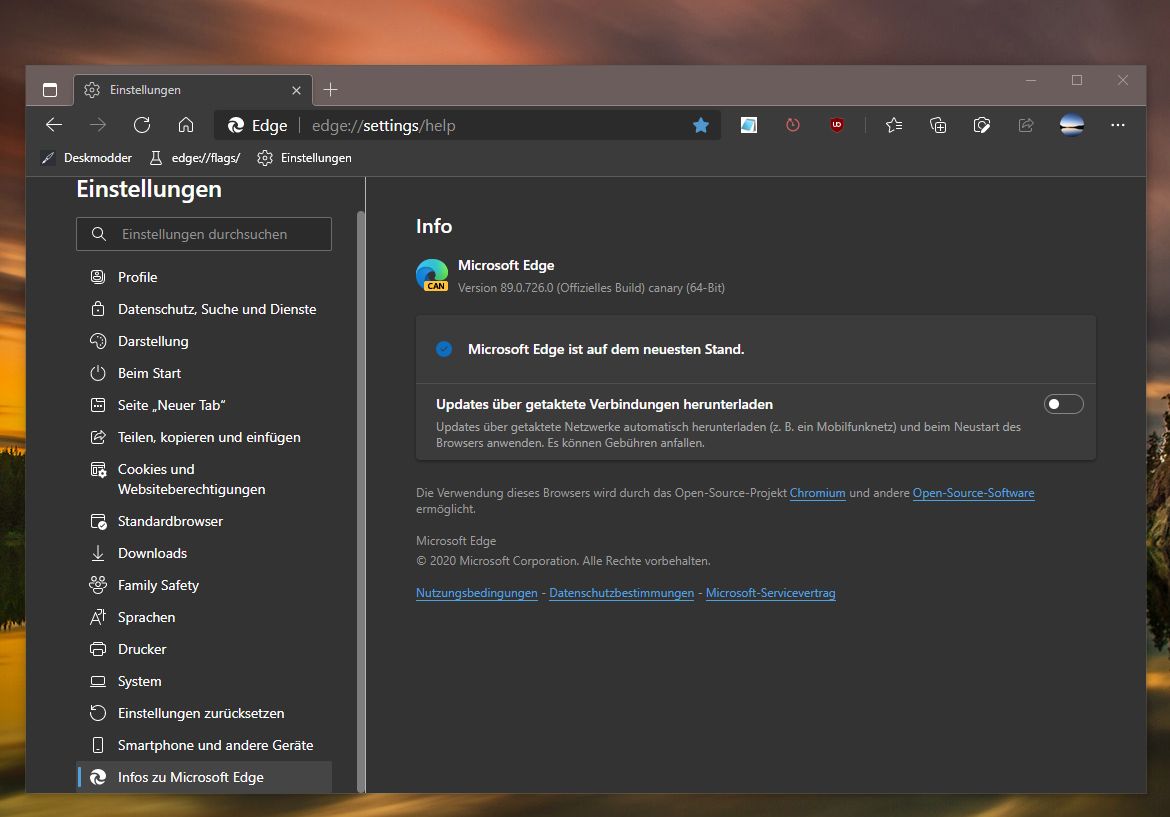Viewport: 1170px width, 817px height.
Task: Click the Edge logo in address bar
Action: click(x=236, y=125)
